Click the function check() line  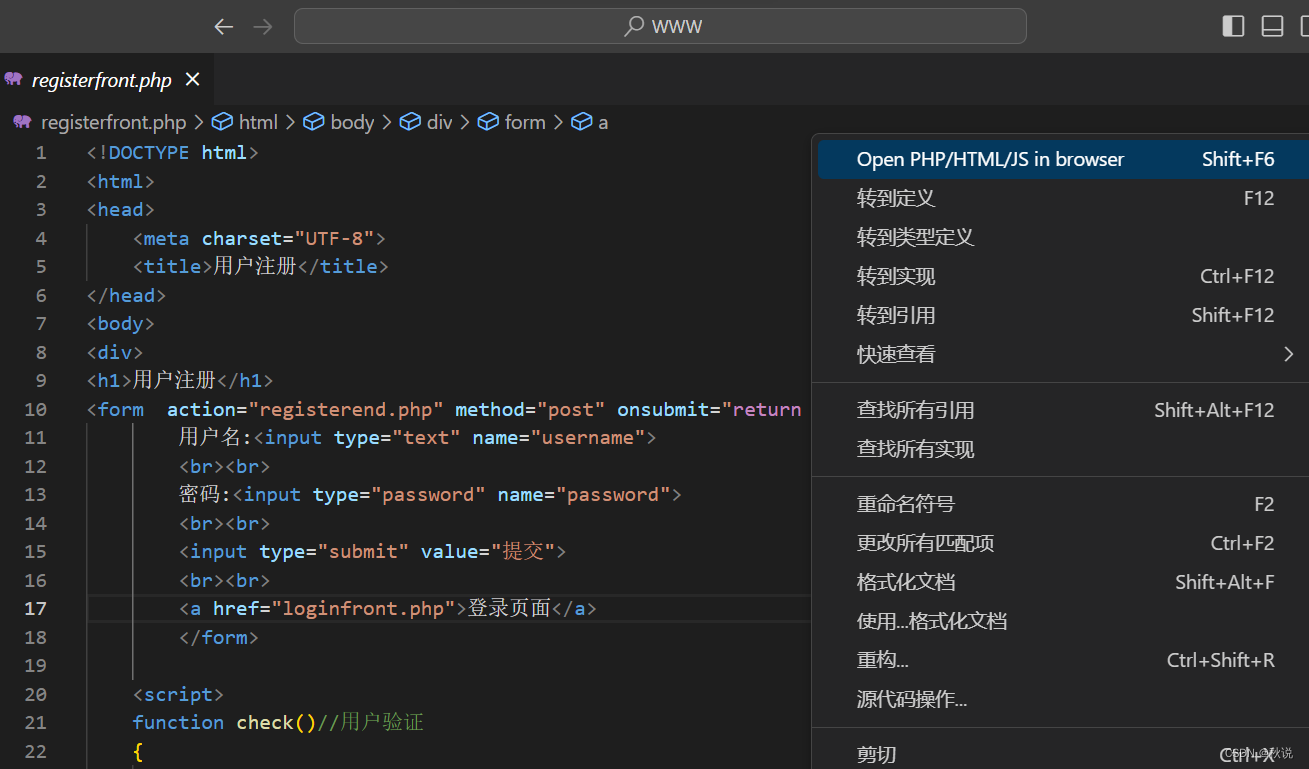tap(278, 722)
